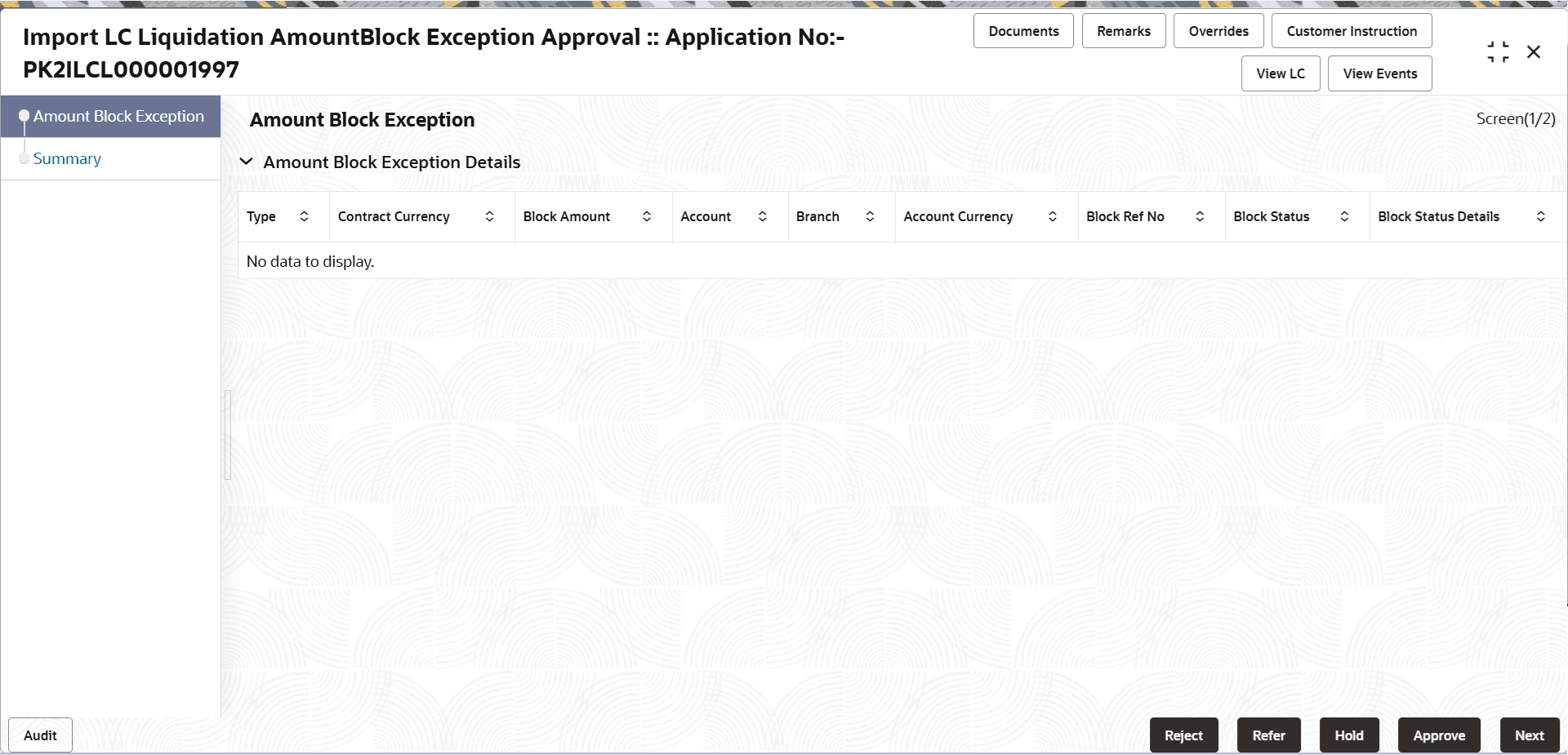The image size is (1568, 755).
Task: Sort the Account Currency column
Action: point(1052,216)
